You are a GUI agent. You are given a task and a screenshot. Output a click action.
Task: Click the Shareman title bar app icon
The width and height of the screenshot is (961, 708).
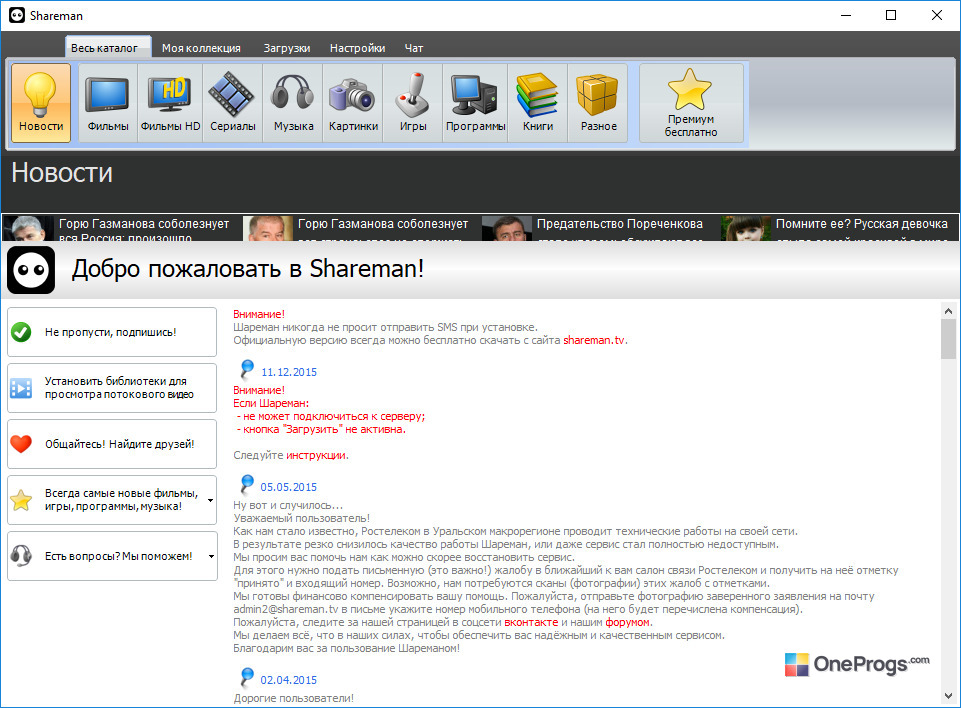pyautogui.click(x=17, y=15)
